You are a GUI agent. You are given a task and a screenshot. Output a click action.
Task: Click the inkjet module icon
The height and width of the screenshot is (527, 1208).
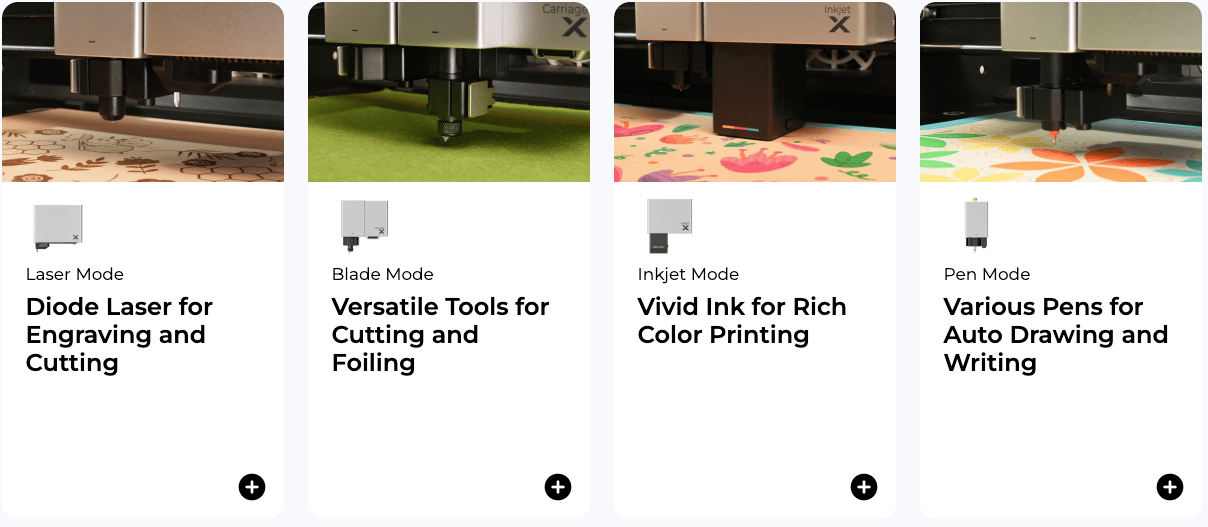tap(669, 225)
